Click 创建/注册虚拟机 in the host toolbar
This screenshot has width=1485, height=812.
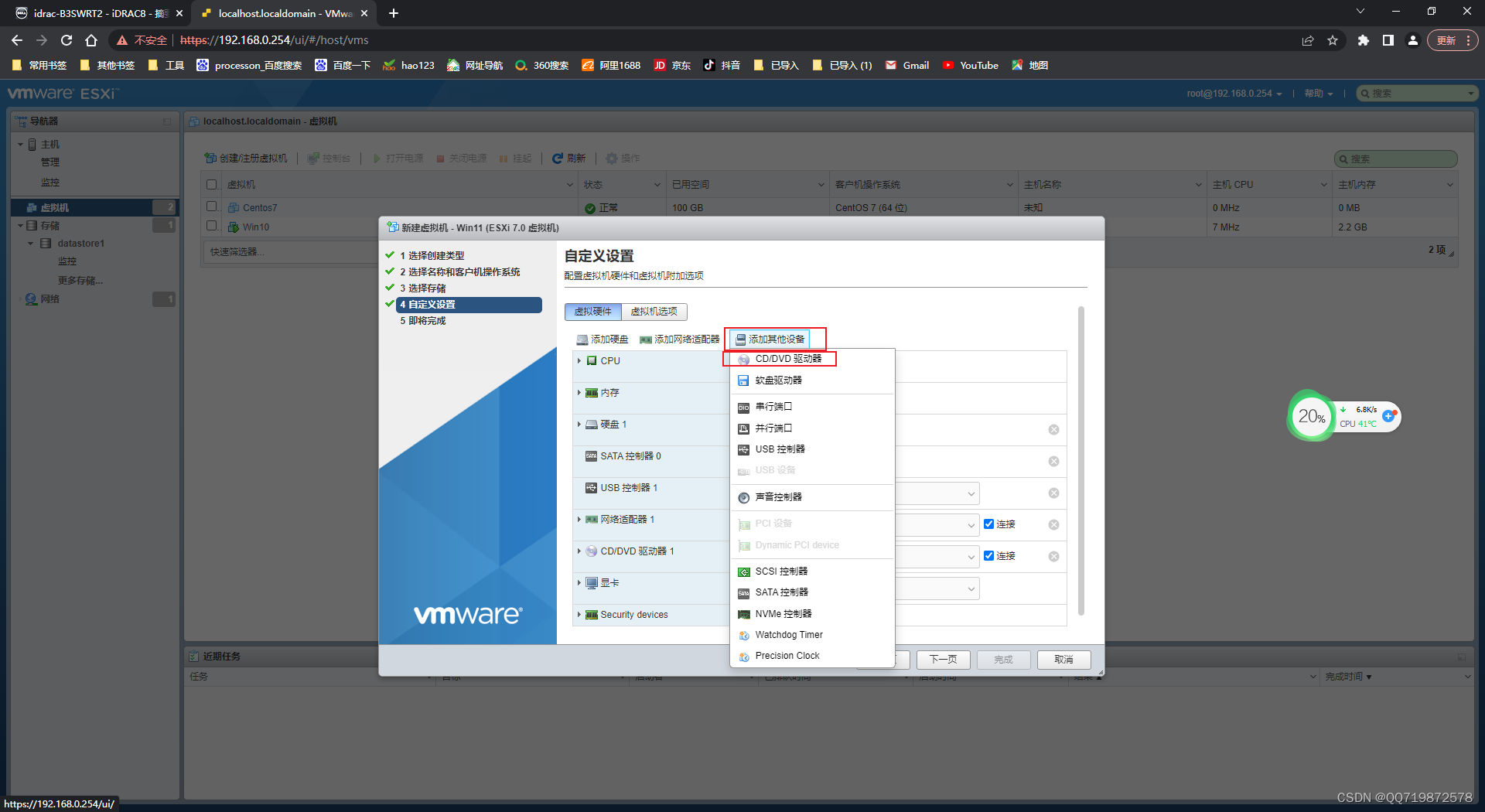tap(246, 159)
